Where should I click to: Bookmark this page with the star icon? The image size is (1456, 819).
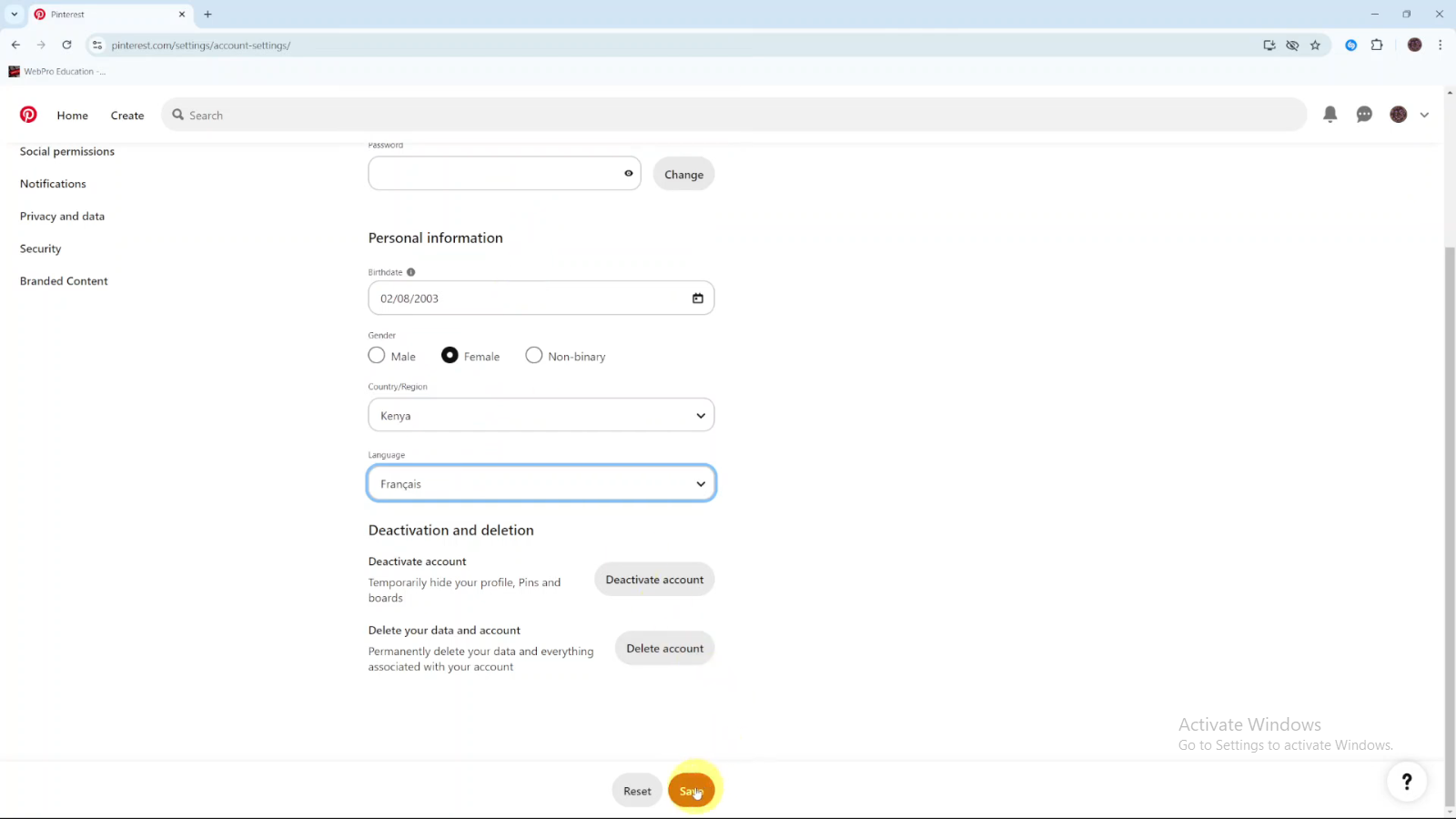point(1315,45)
